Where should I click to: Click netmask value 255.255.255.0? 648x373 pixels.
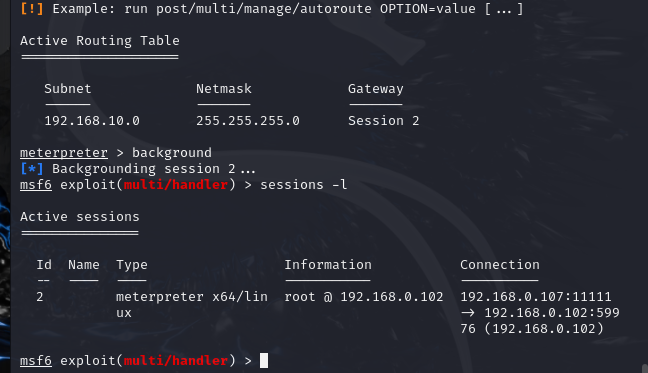[x=248, y=121]
